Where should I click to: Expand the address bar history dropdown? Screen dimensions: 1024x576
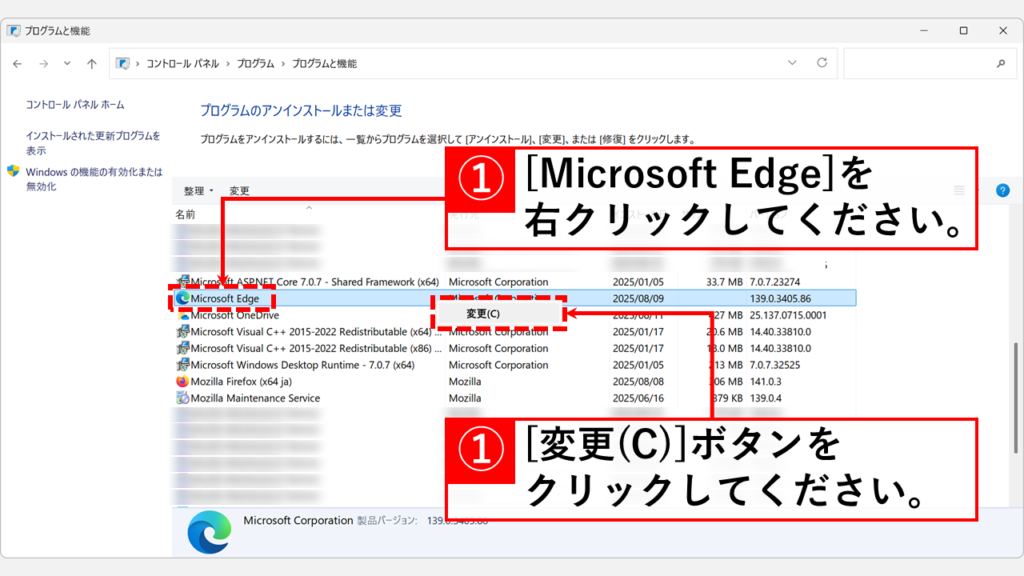(792, 63)
